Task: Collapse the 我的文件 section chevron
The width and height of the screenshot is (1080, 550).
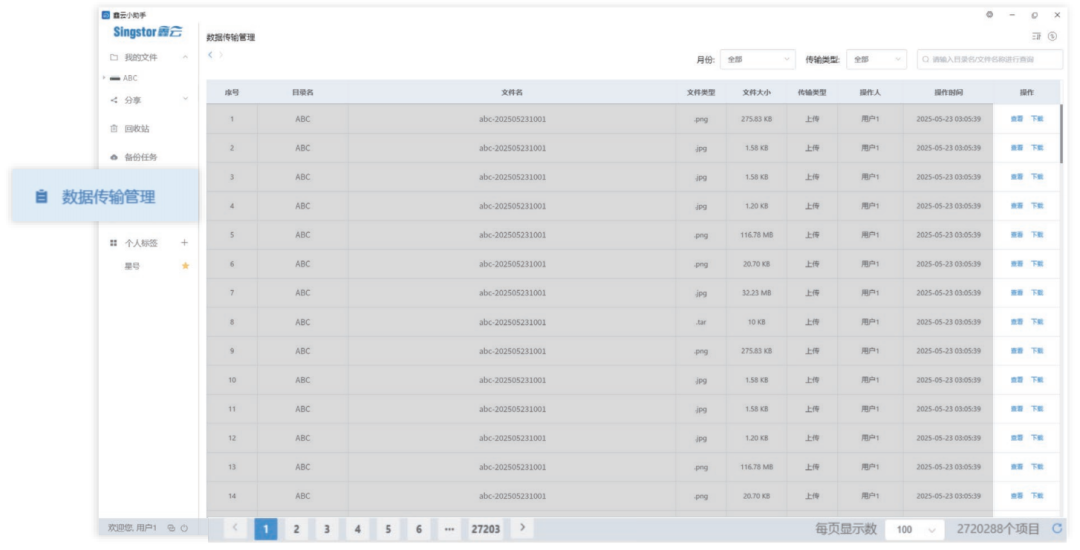Action: coord(185,57)
